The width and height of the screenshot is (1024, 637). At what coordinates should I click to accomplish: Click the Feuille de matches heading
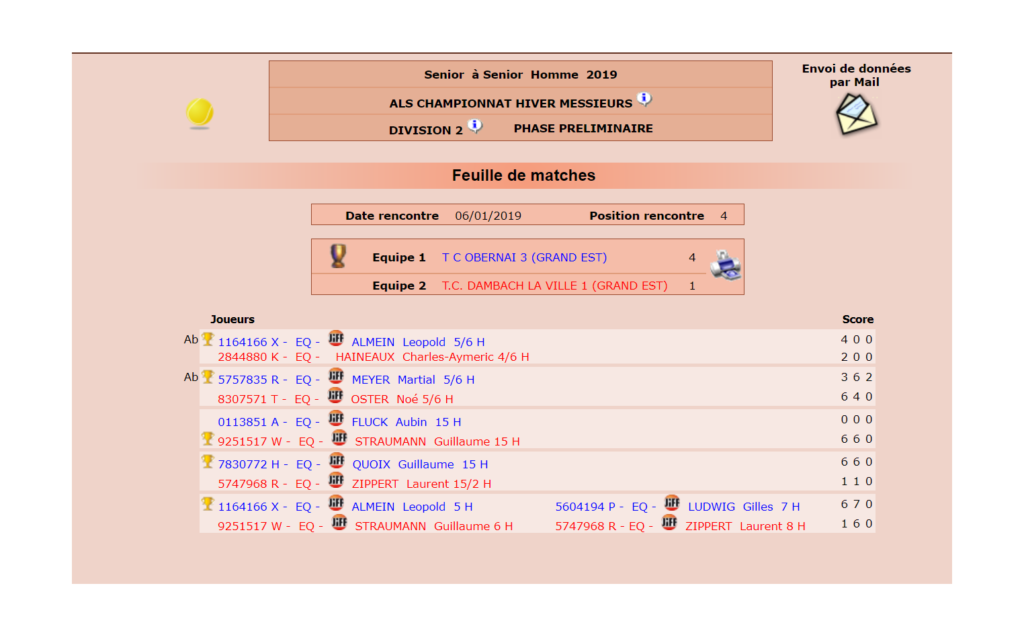click(524, 175)
